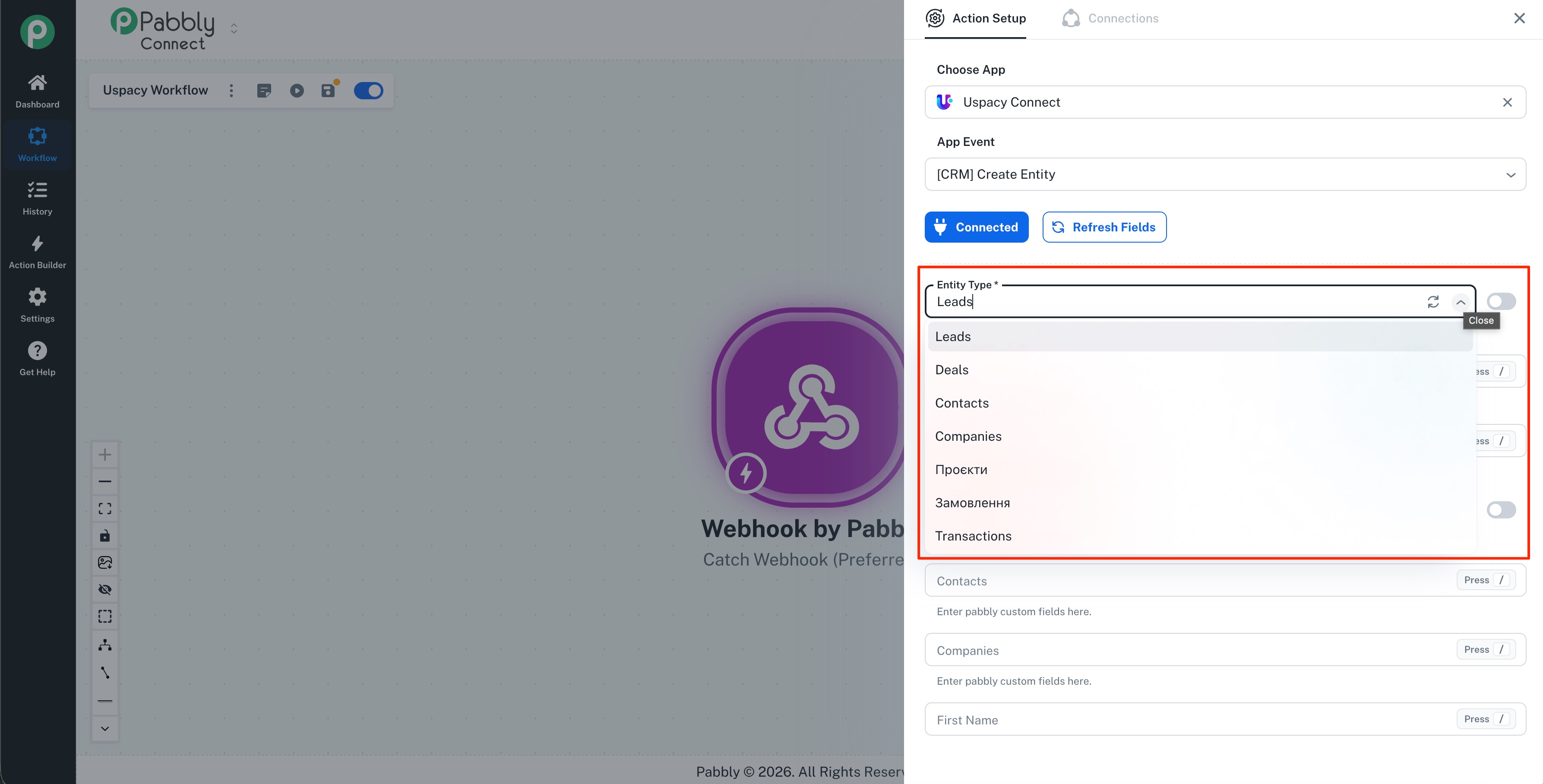
Task: Toggle the map switch beside Entity Type
Action: [1501, 301]
